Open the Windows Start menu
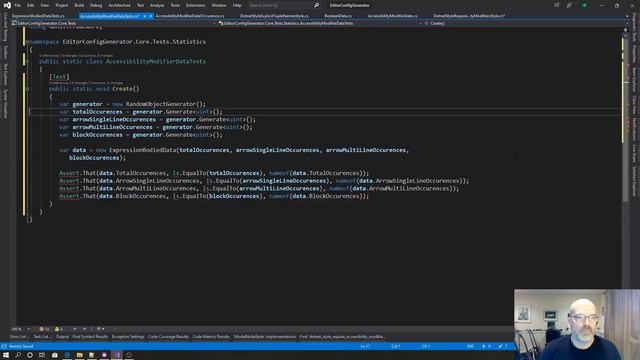 (6, 355)
